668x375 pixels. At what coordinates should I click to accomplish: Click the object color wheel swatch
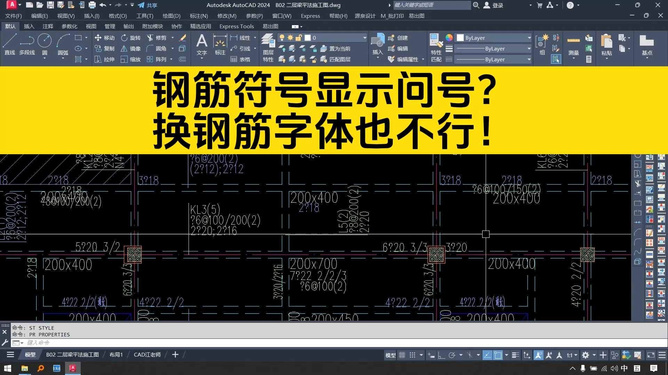[449, 38]
